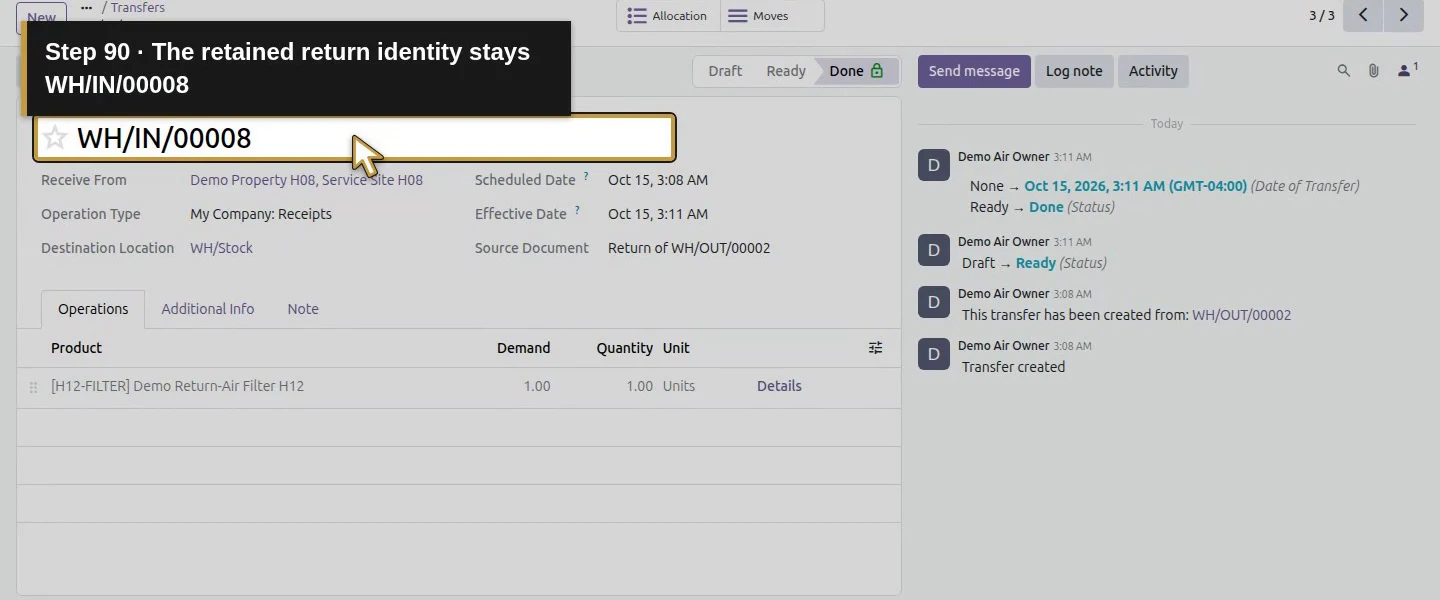
Task: Open Details for Demo Return-Air Filter H12
Action: tap(779, 386)
